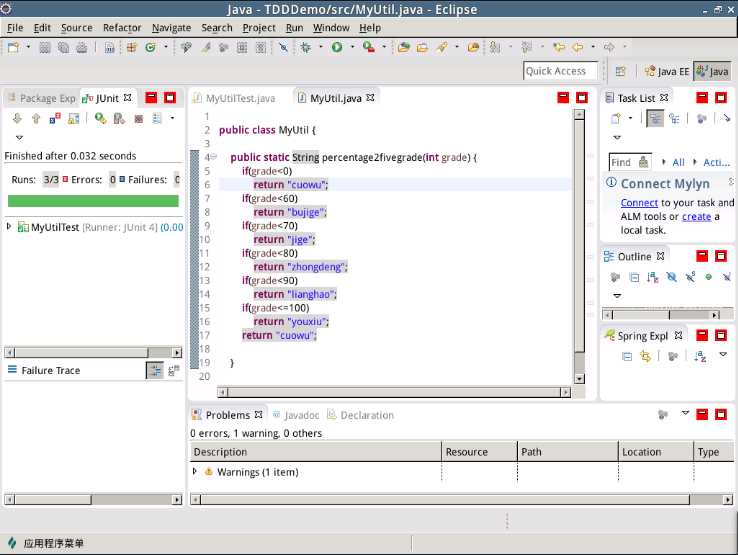Click the Task List Find field
738x555 pixels.
(630, 162)
